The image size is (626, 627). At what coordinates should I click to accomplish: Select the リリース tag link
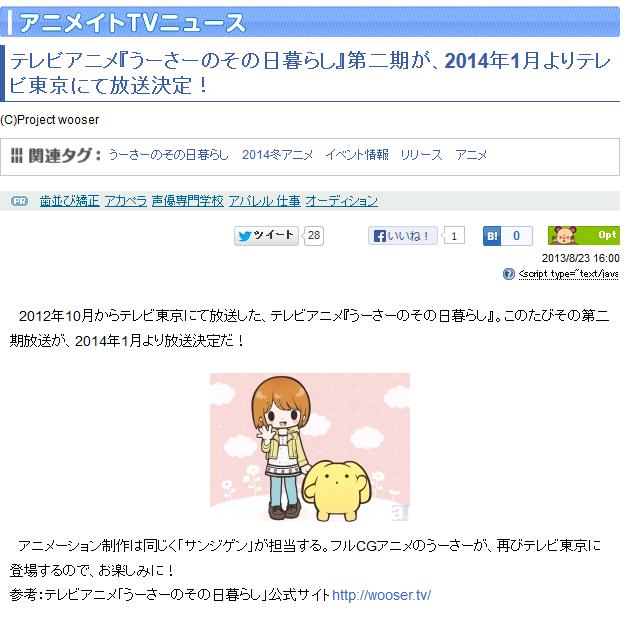422,155
